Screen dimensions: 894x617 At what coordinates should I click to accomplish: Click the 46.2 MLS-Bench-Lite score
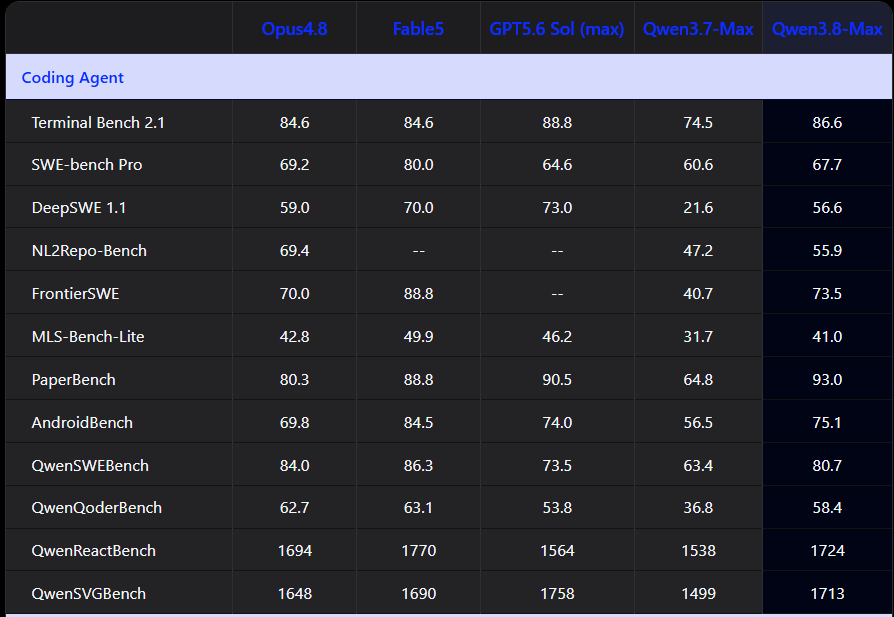(557, 336)
